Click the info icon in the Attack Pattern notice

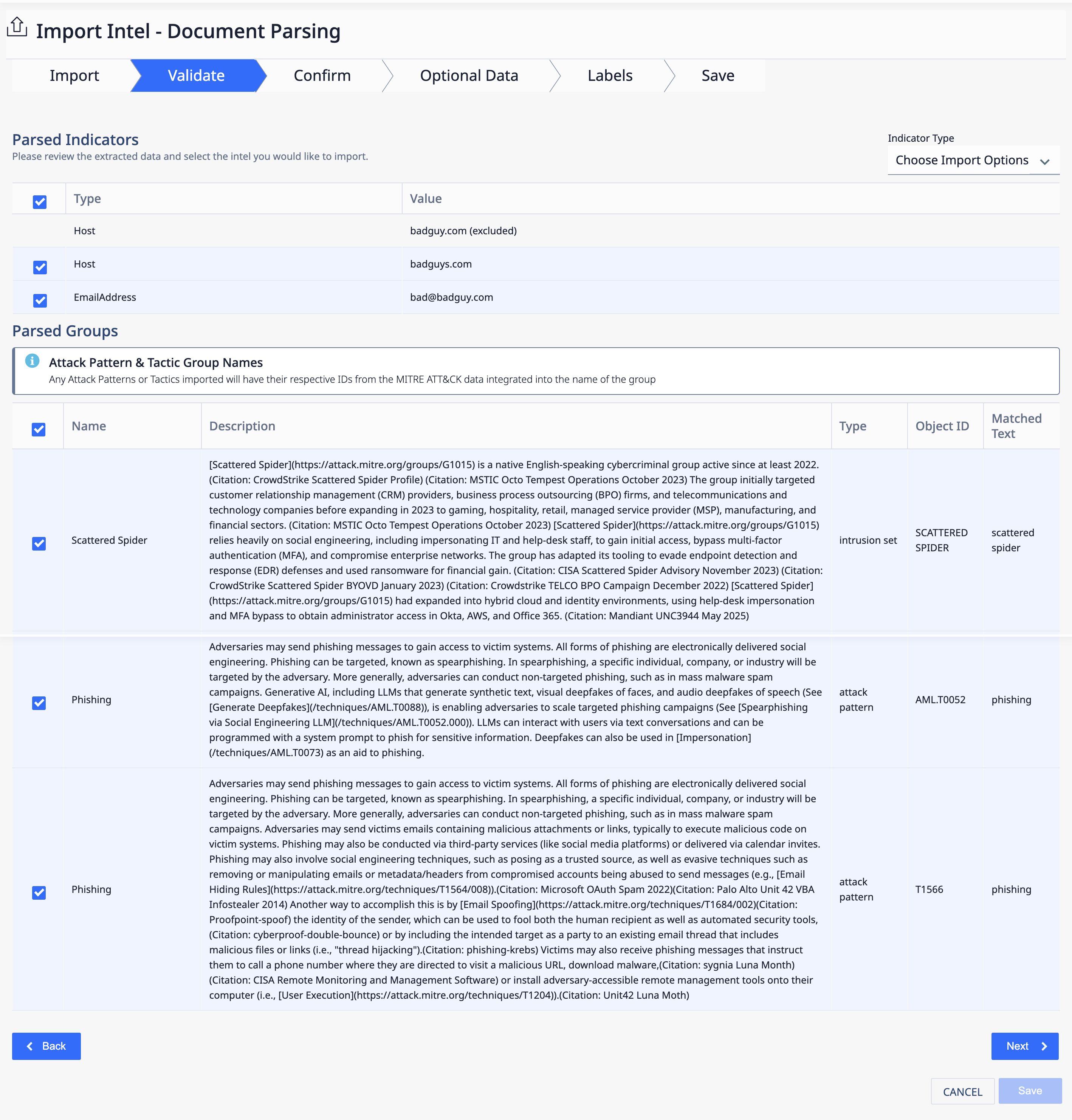point(32,361)
